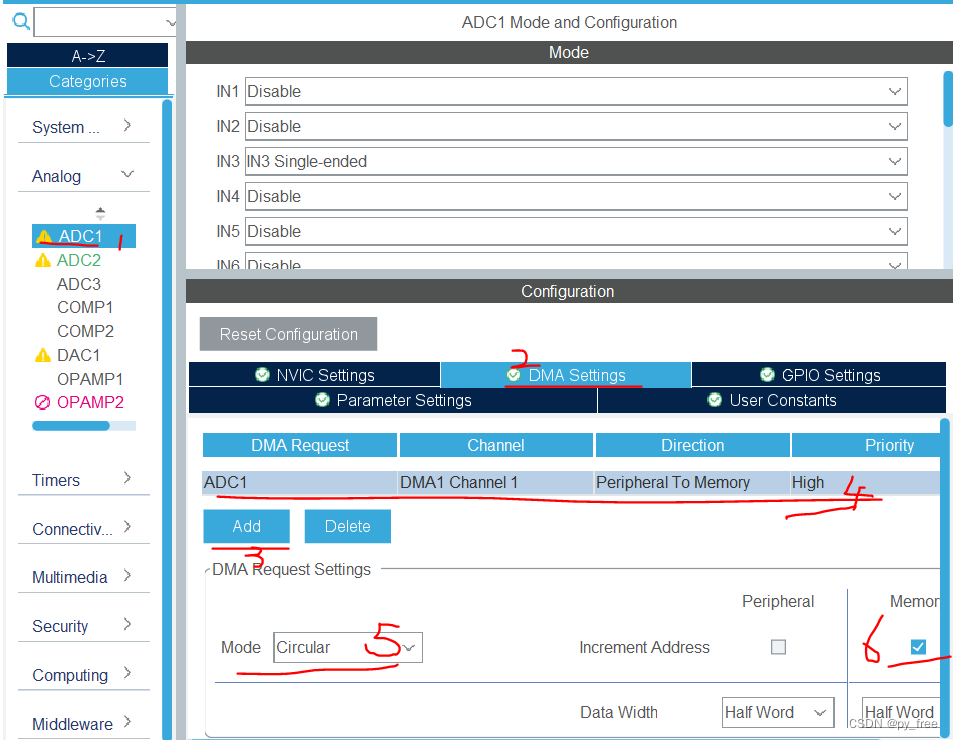The height and width of the screenshot is (740, 953).
Task: Click the warning icon beside ADC1
Action: [44, 236]
